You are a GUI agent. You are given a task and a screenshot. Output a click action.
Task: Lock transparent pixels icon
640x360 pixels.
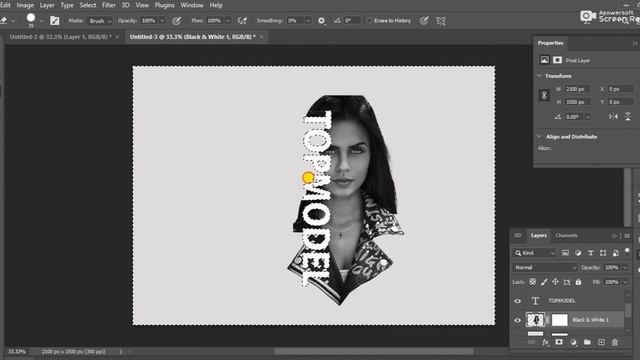point(533,282)
